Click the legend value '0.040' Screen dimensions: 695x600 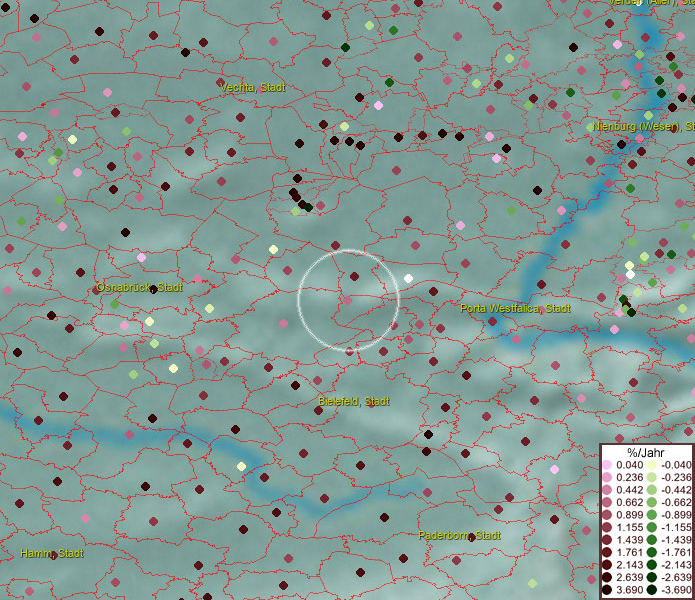(x=629, y=465)
